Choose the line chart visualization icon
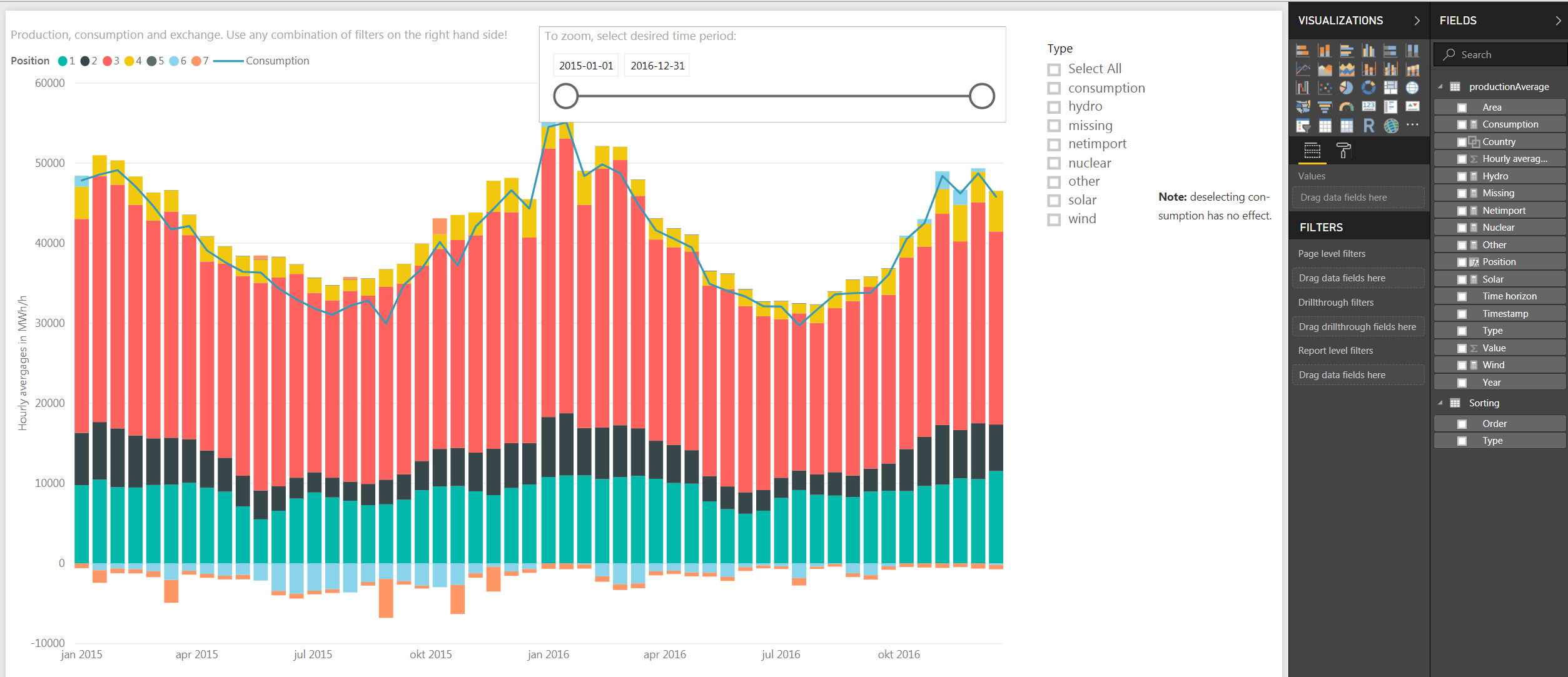This screenshot has width=1568, height=677. point(1303,69)
